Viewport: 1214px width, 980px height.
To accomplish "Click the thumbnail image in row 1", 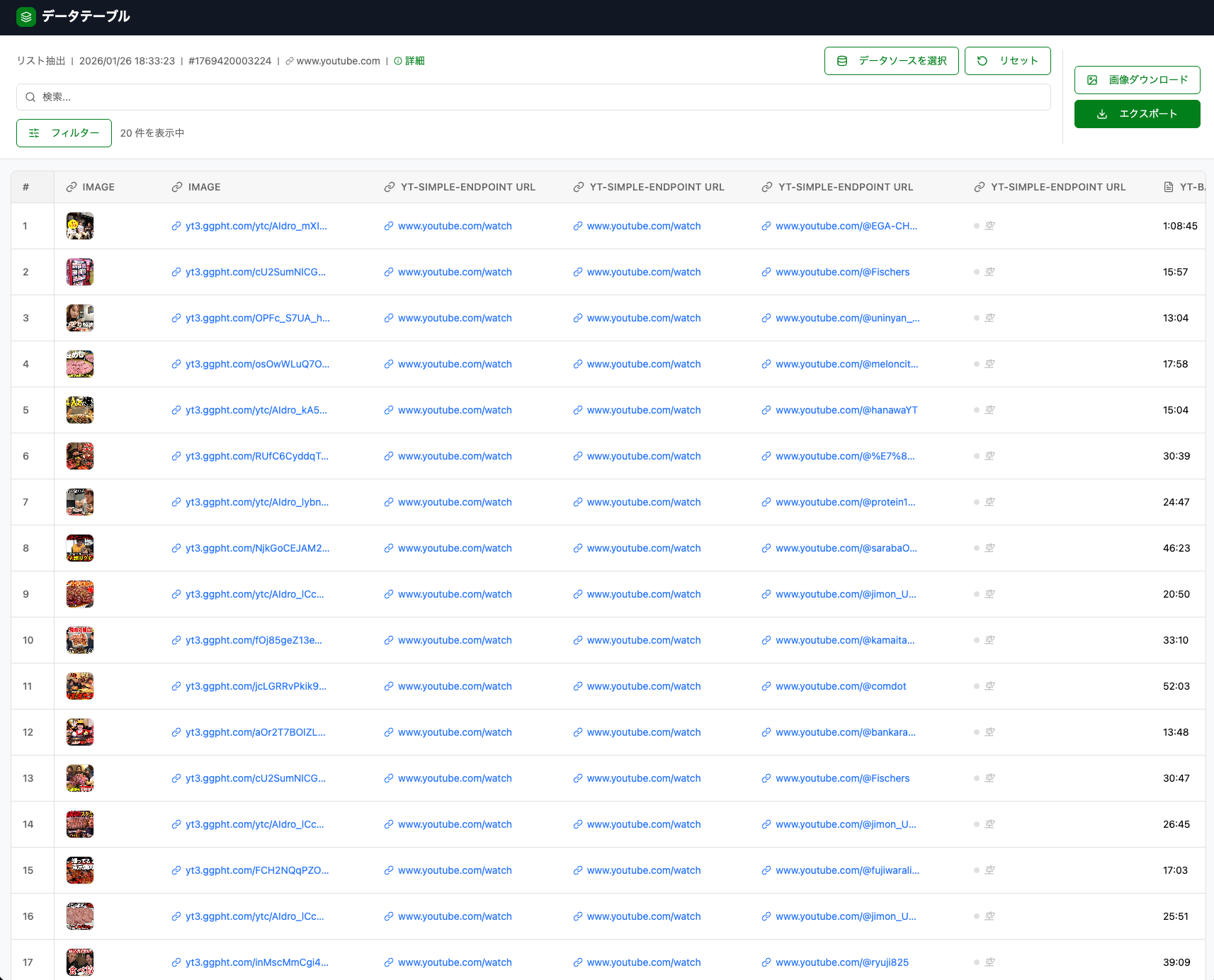I will click(x=79, y=226).
